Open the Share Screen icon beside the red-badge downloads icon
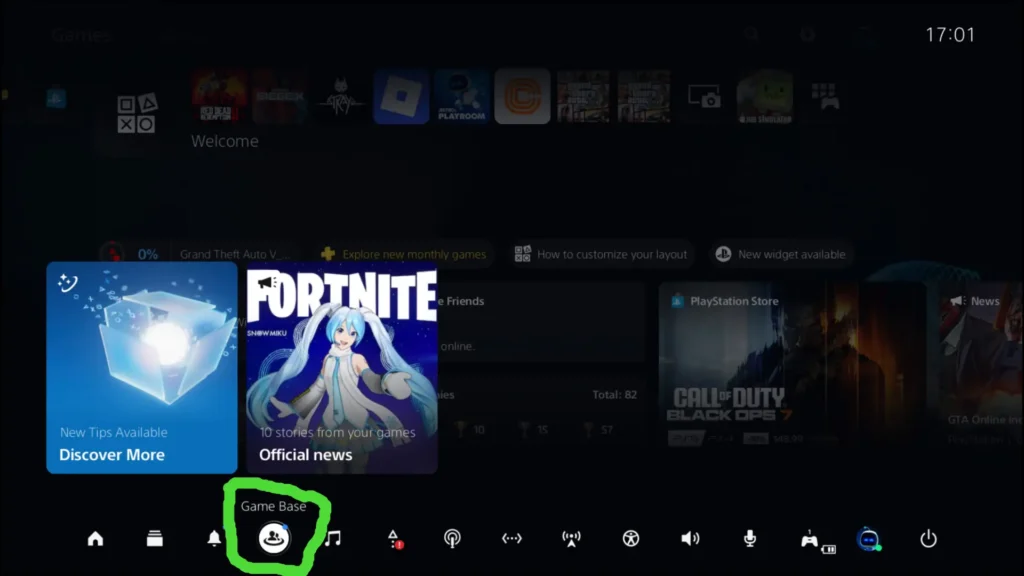The image size is (1024, 576). (452, 539)
